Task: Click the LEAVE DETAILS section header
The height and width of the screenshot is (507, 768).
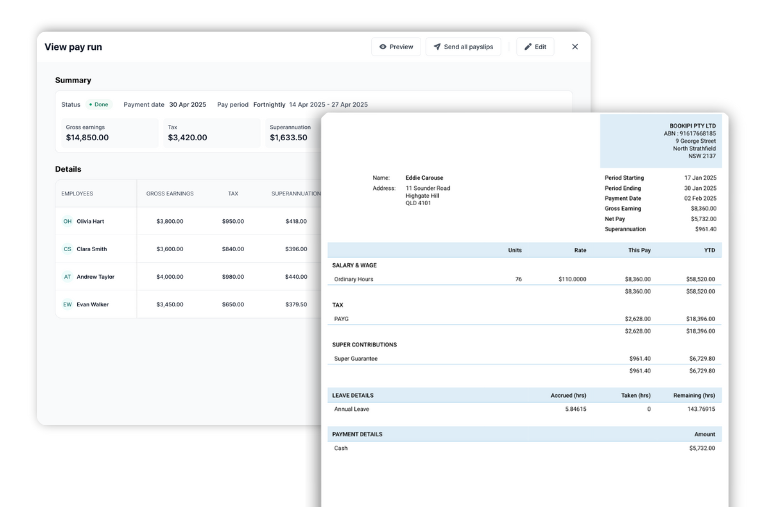Action: click(x=353, y=395)
